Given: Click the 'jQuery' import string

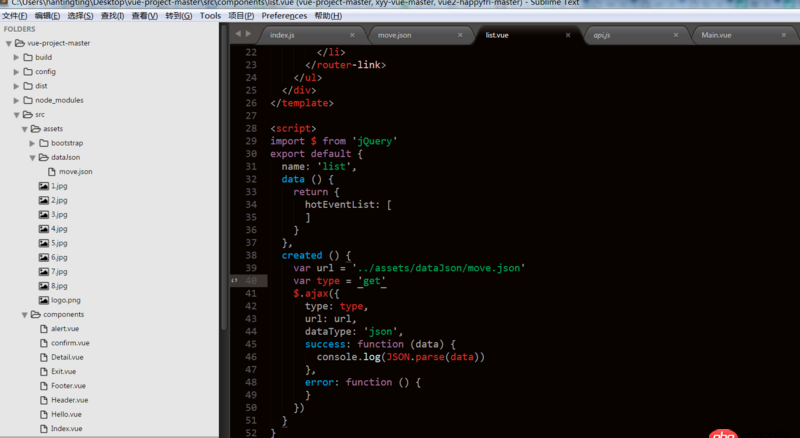Looking at the screenshot, I should click(x=374, y=141).
